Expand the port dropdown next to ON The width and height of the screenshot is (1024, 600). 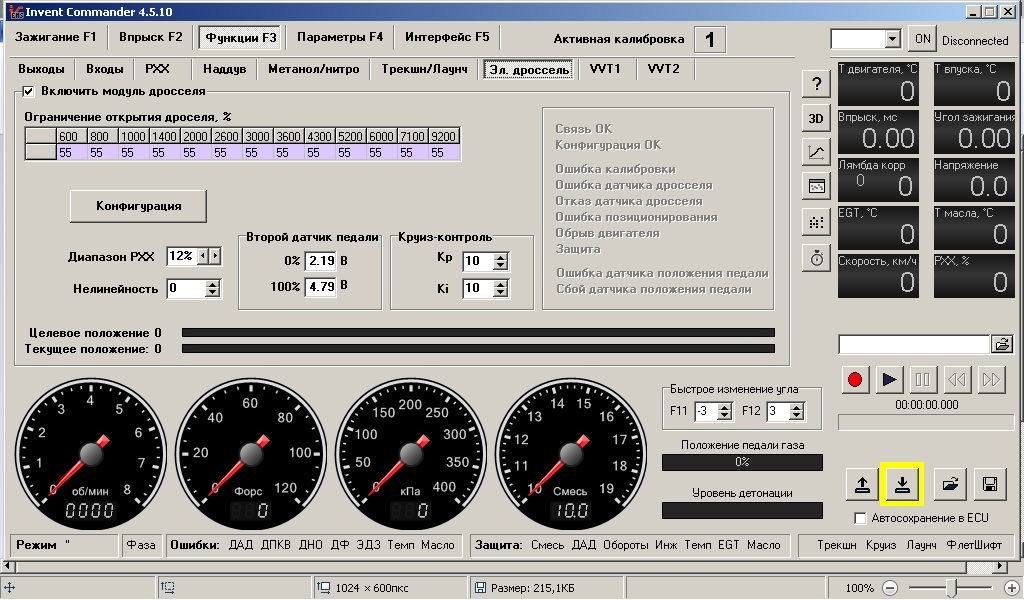(892, 39)
